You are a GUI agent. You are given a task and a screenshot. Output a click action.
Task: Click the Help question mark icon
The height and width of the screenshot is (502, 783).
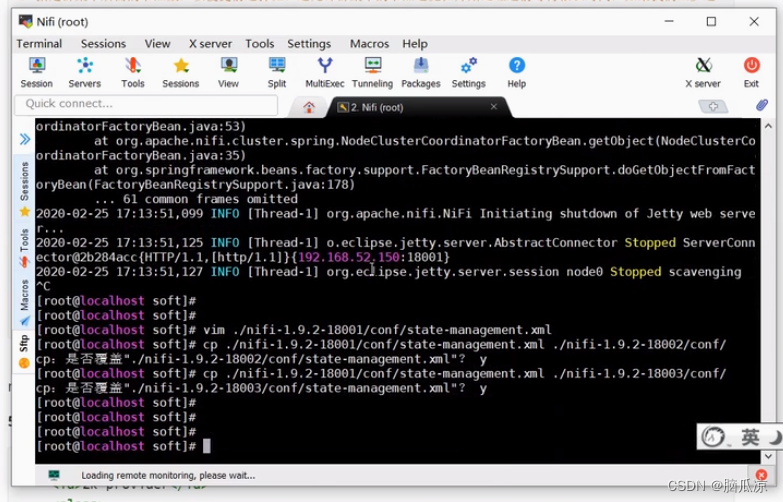click(516, 72)
